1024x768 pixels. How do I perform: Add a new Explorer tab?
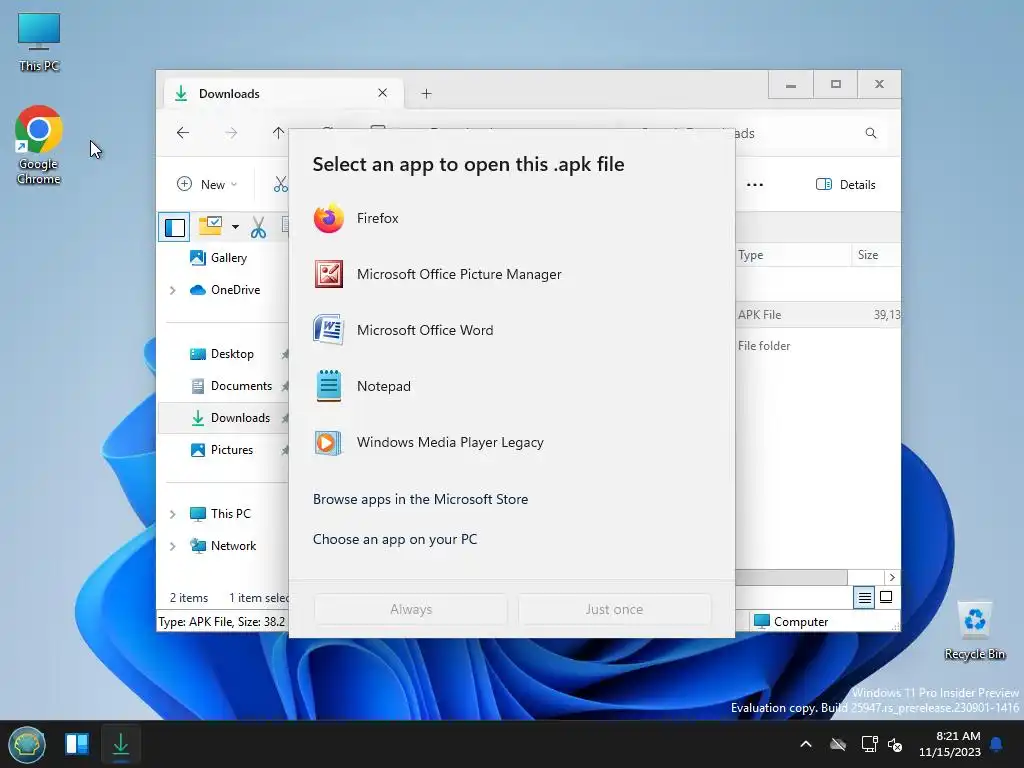point(426,93)
